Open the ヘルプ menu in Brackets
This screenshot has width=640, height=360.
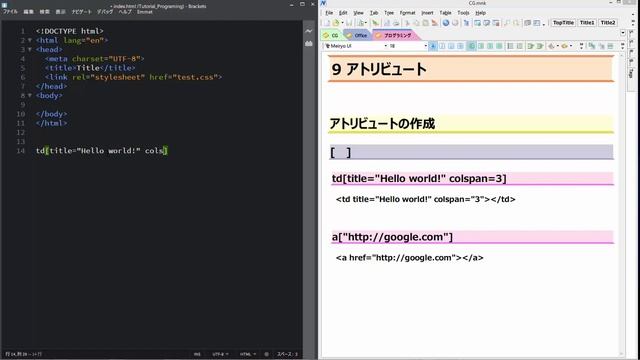point(125,12)
